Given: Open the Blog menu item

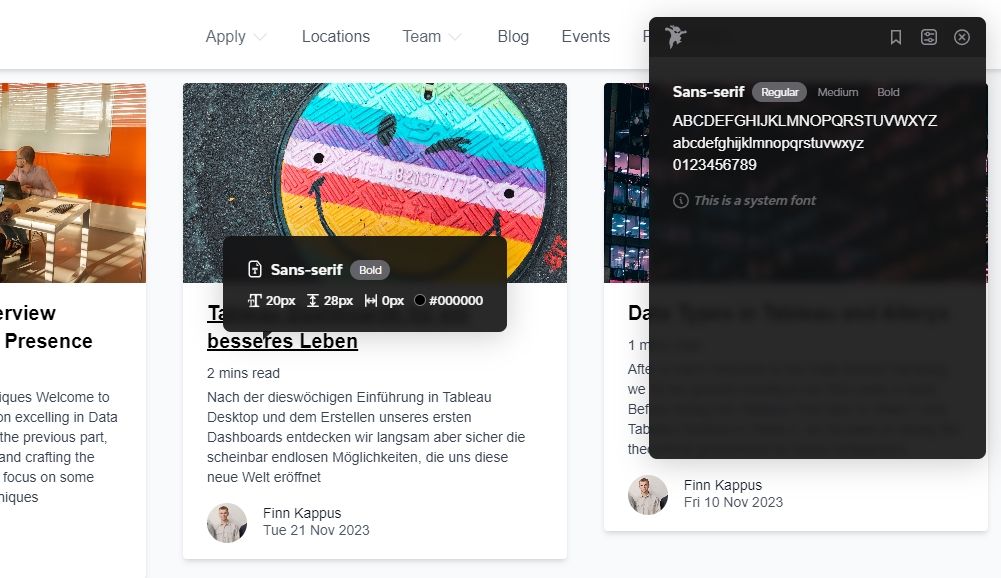Looking at the screenshot, I should click(513, 36).
